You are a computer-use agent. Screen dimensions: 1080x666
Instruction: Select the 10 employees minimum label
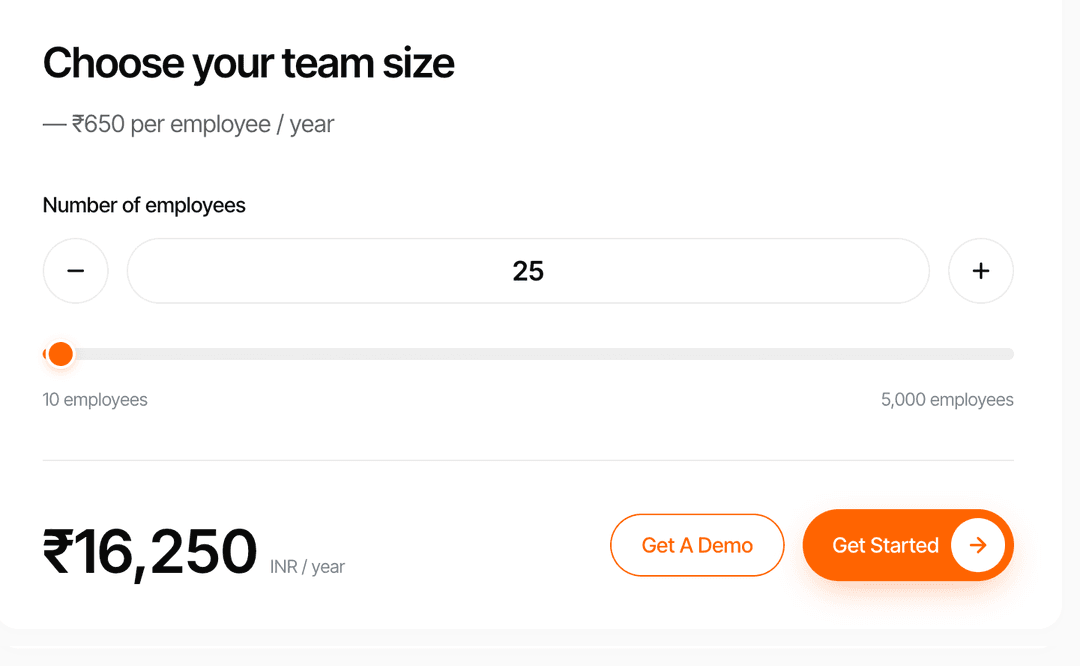click(x=95, y=399)
